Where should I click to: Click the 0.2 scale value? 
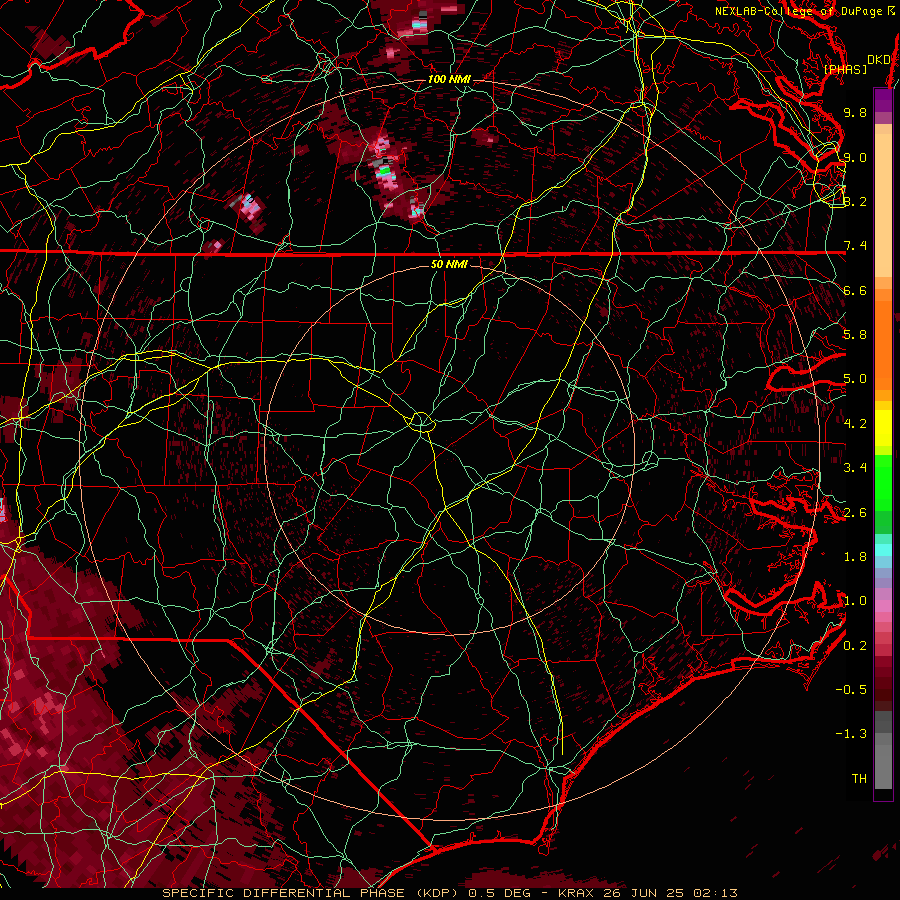(x=855, y=646)
